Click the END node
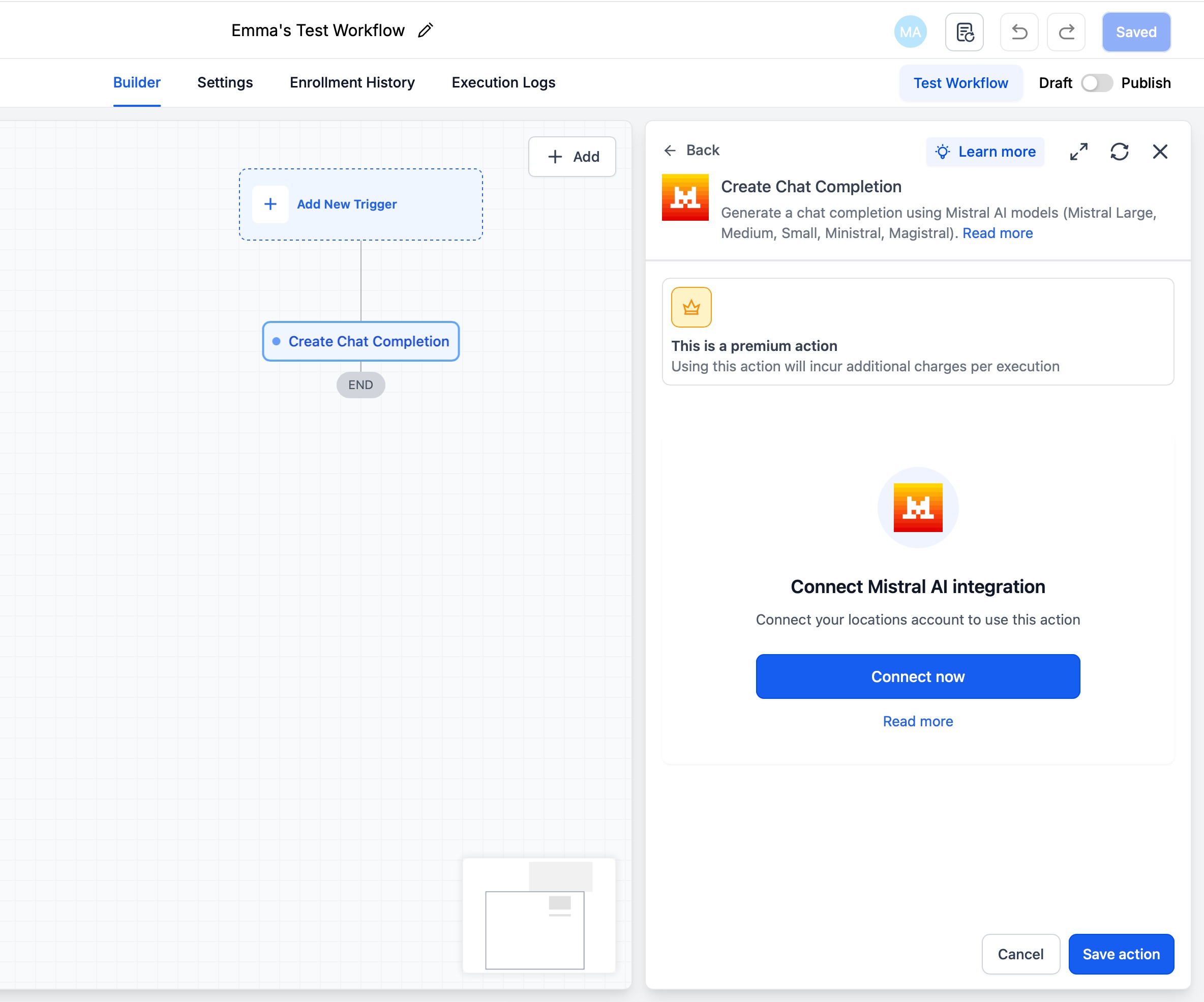The image size is (1204, 1002). pyautogui.click(x=360, y=385)
